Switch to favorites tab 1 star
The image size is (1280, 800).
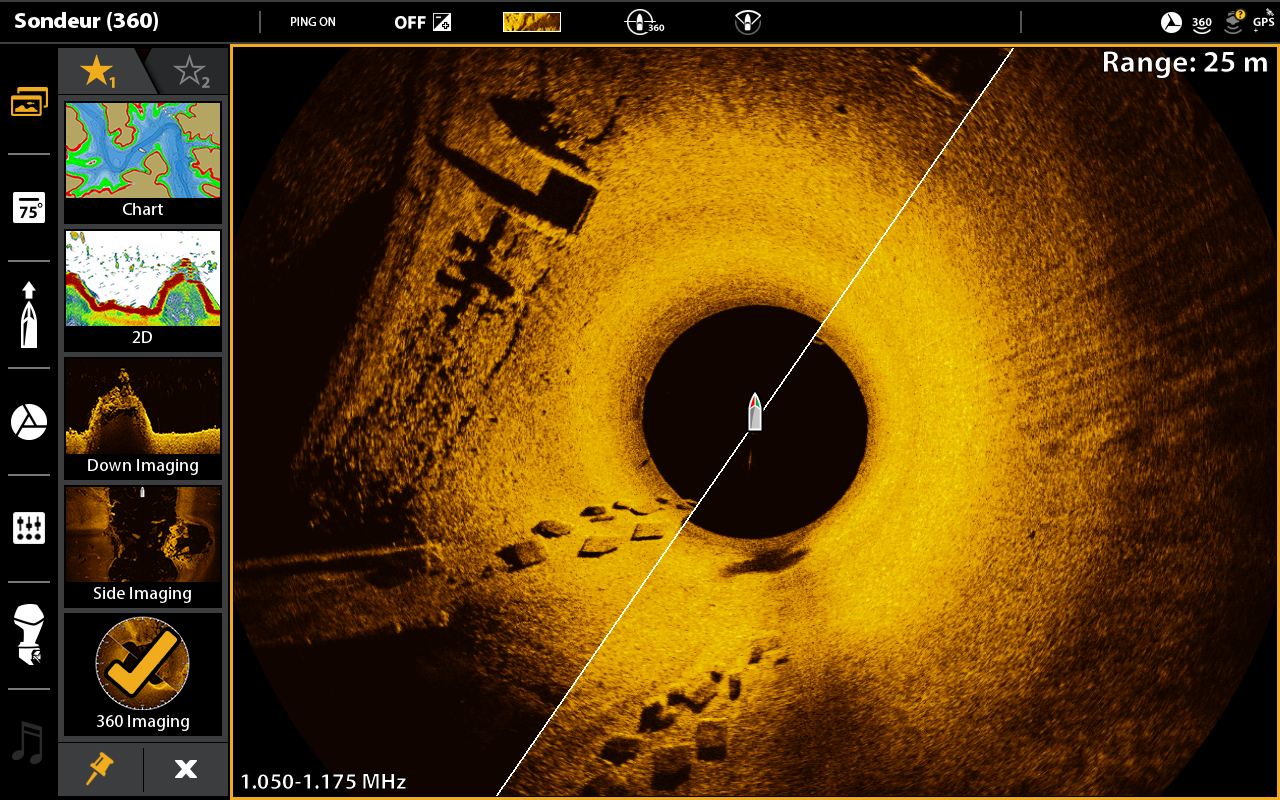[99, 71]
